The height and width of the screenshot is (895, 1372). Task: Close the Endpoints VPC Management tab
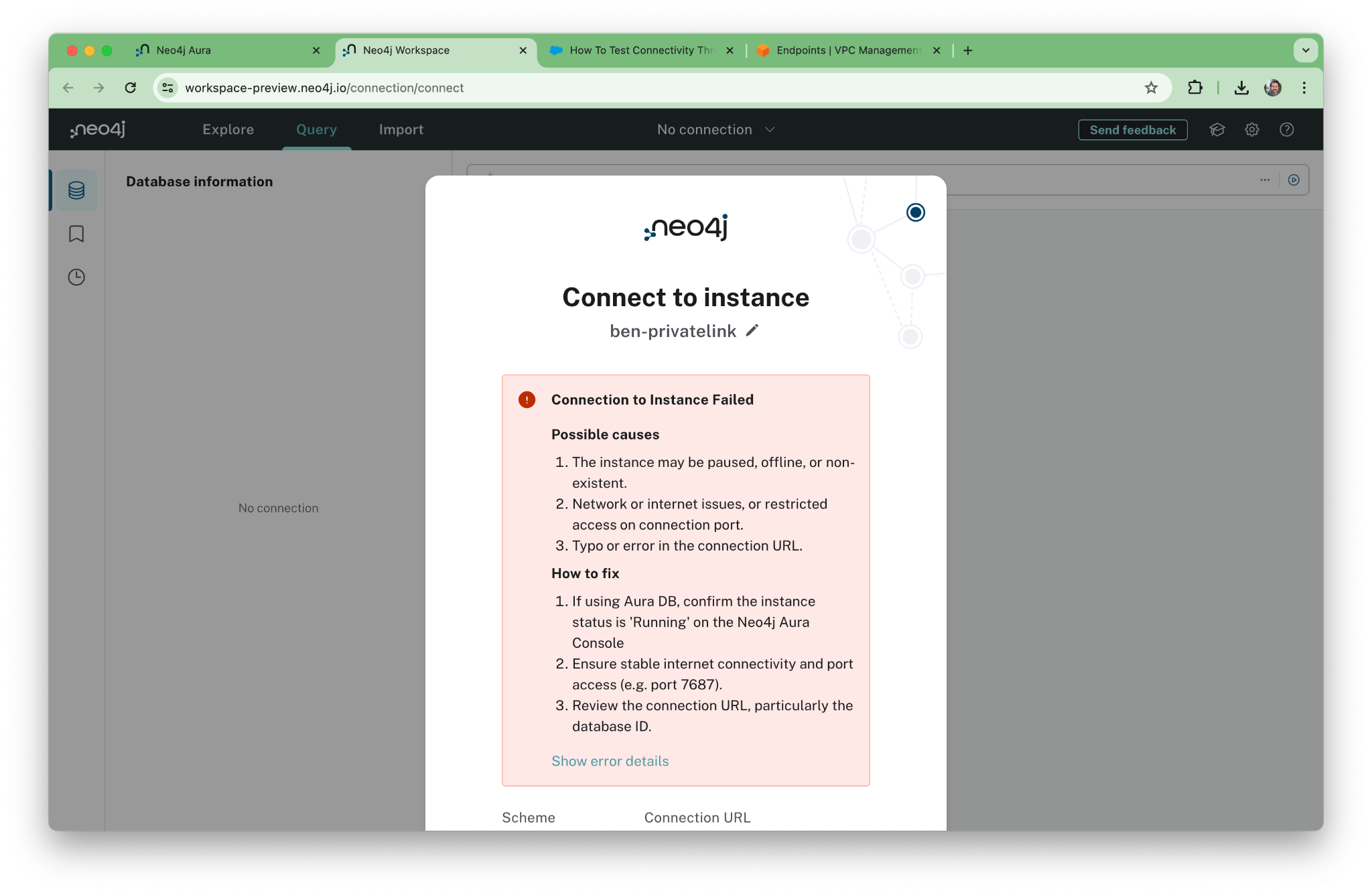click(x=937, y=50)
